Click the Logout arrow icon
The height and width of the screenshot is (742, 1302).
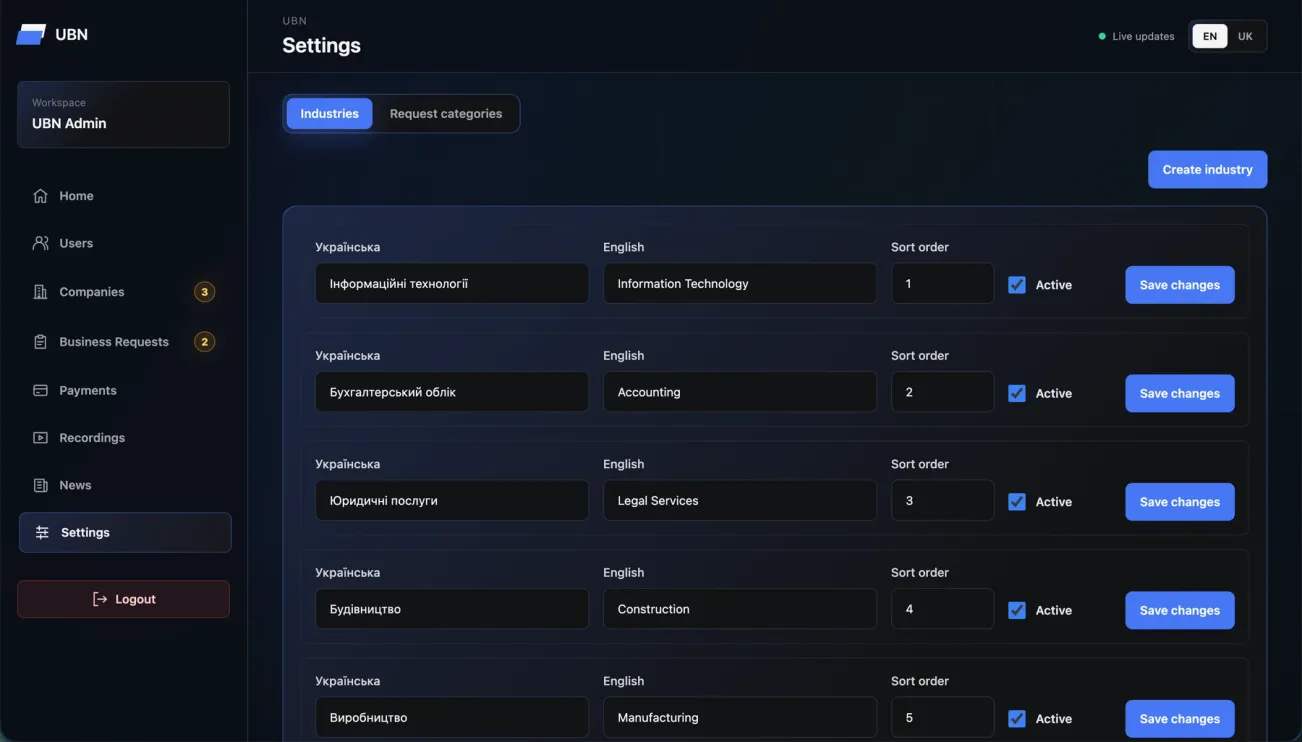click(x=100, y=599)
